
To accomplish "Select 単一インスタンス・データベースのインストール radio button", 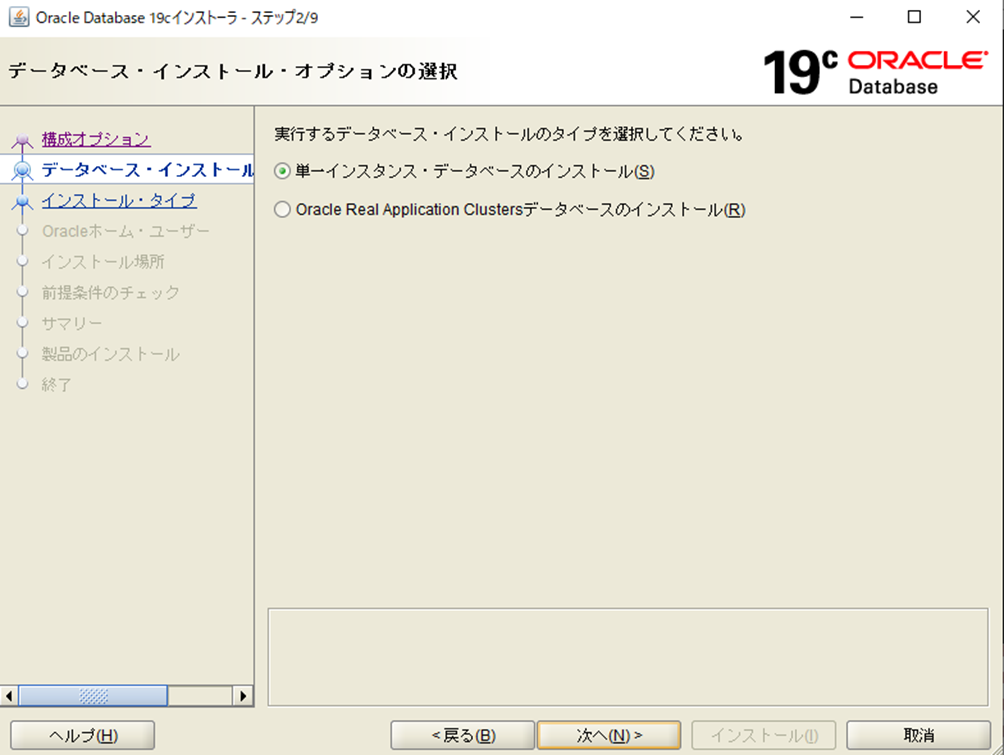I will (282, 172).
